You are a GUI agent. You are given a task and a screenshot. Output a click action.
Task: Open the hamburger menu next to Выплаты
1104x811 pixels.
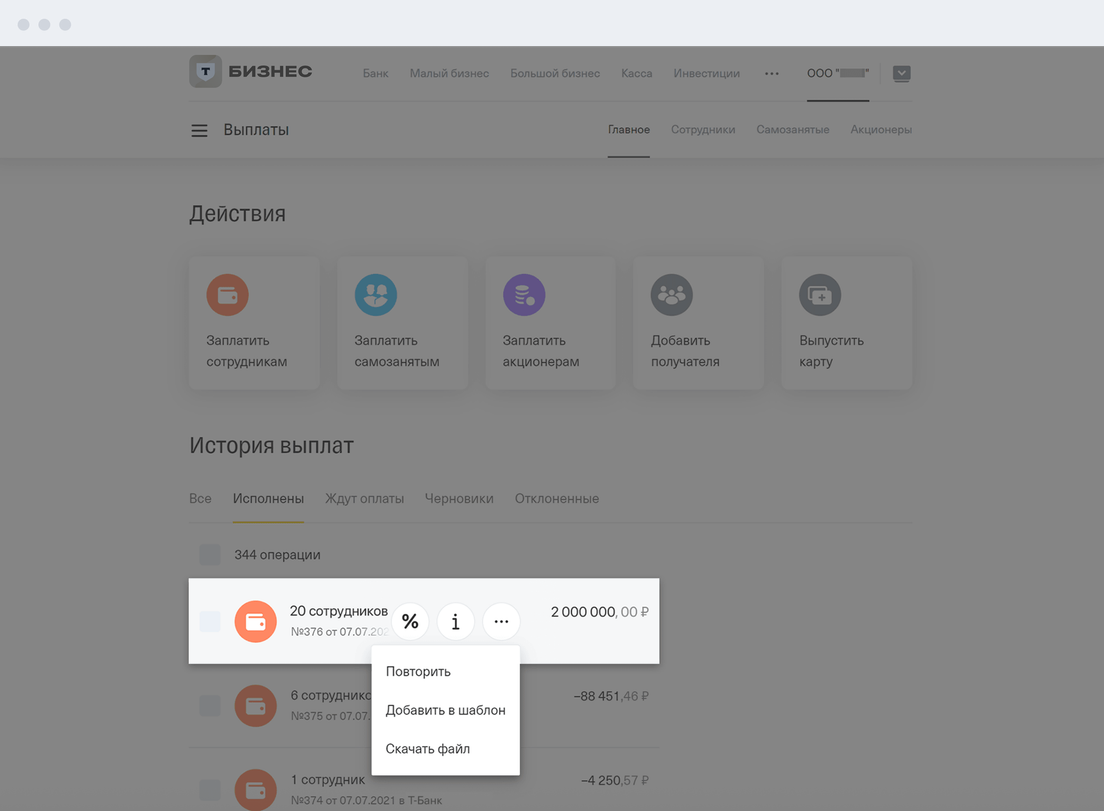coord(199,131)
